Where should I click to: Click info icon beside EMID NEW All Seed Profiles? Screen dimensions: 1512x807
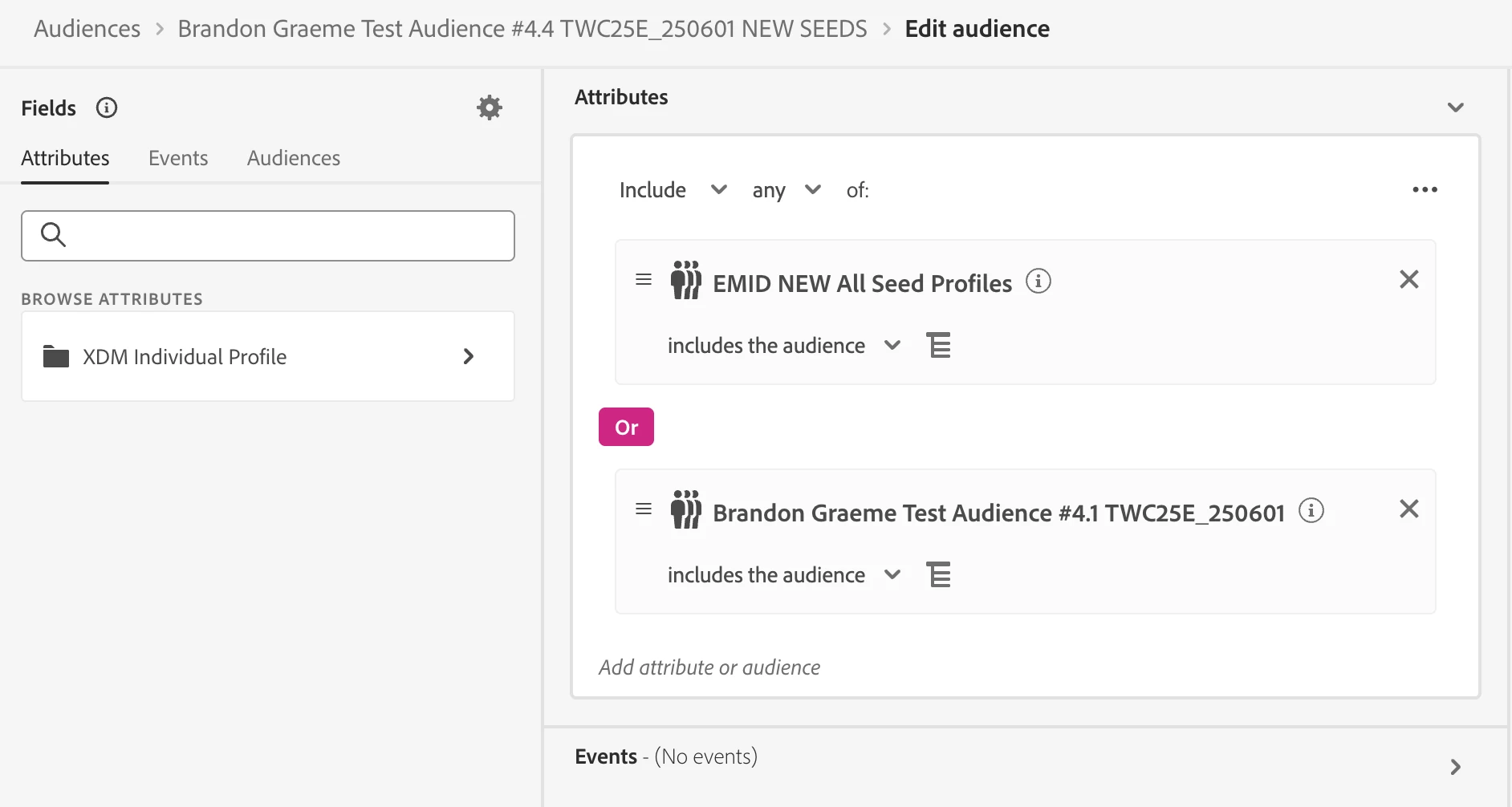[x=1038, y=282]
